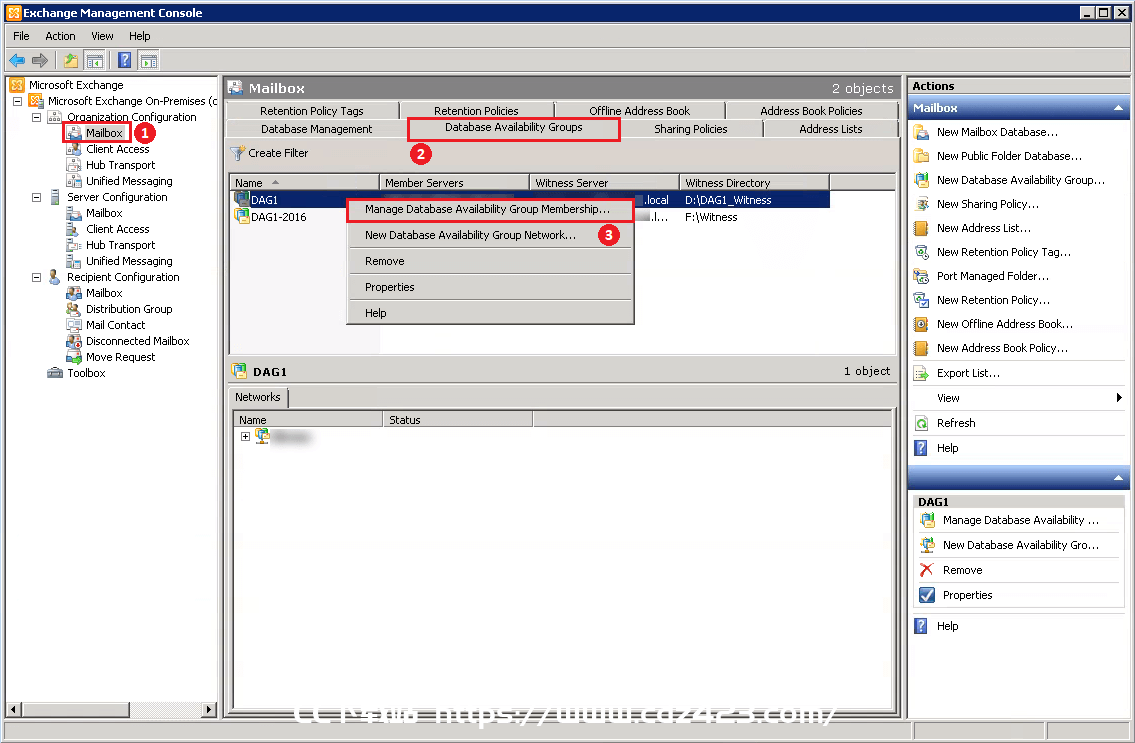Toggle the action pane toolbar icon
This screenshot has width=1135, height=743.
point(149,61)
